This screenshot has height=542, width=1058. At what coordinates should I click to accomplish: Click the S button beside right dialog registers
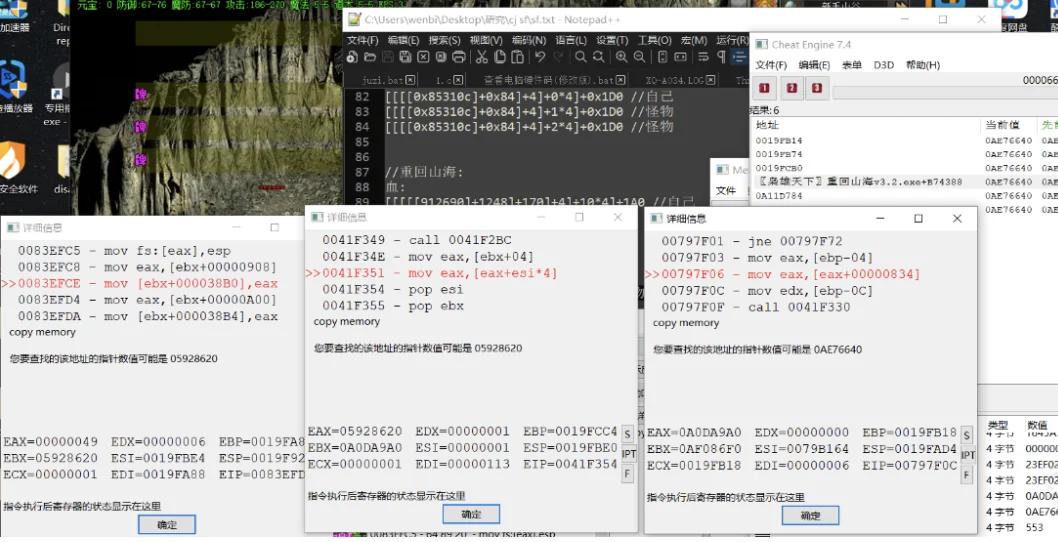pos(967,435)
